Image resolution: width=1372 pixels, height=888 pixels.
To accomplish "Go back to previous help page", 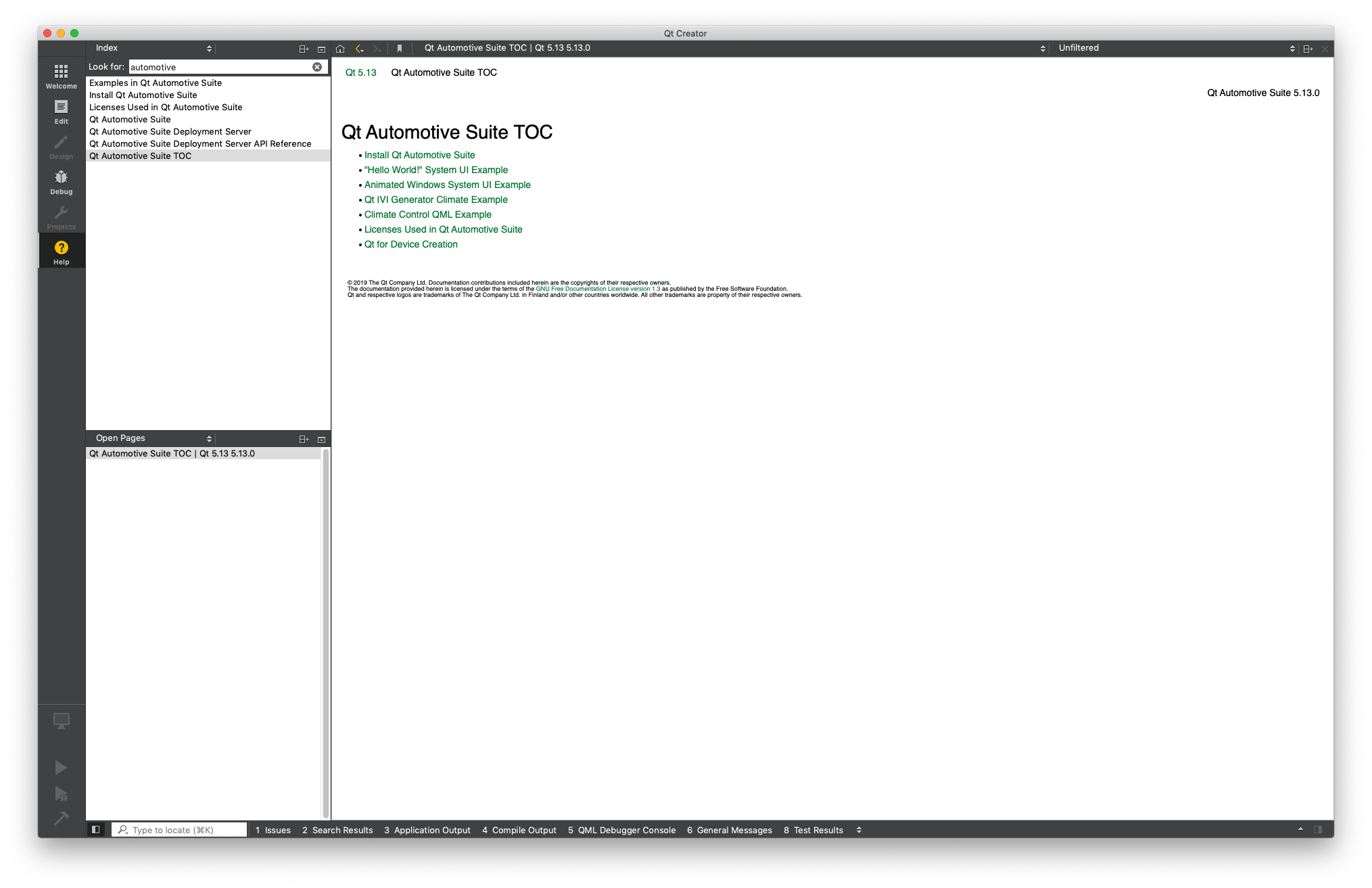I will click(x=359, y=49).
